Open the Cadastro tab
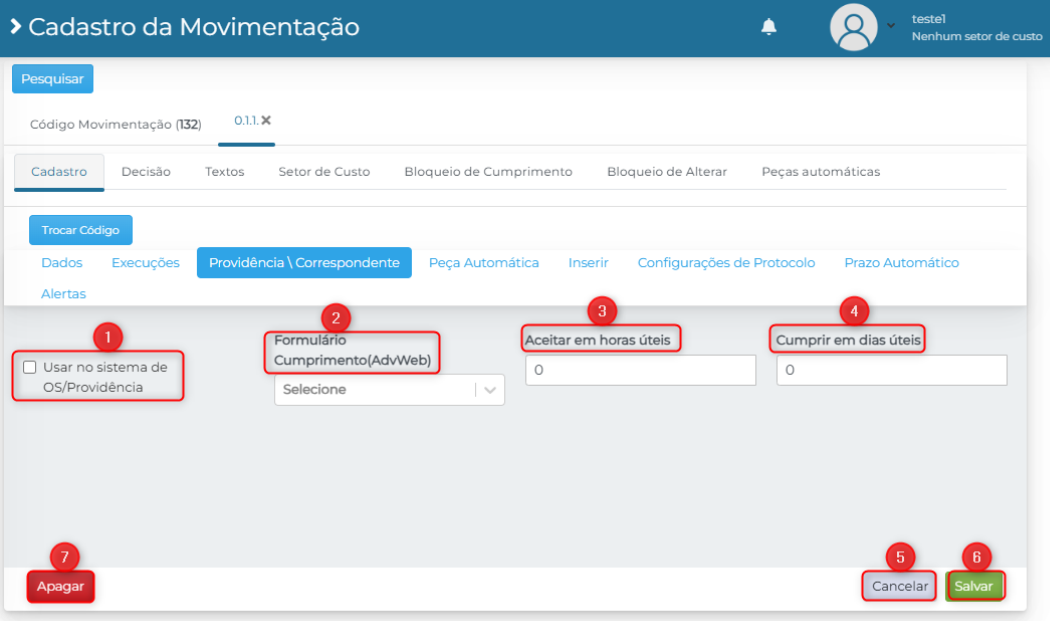Image resolution: width=1050 pixels, height=621 pixels. coord(59,172)
